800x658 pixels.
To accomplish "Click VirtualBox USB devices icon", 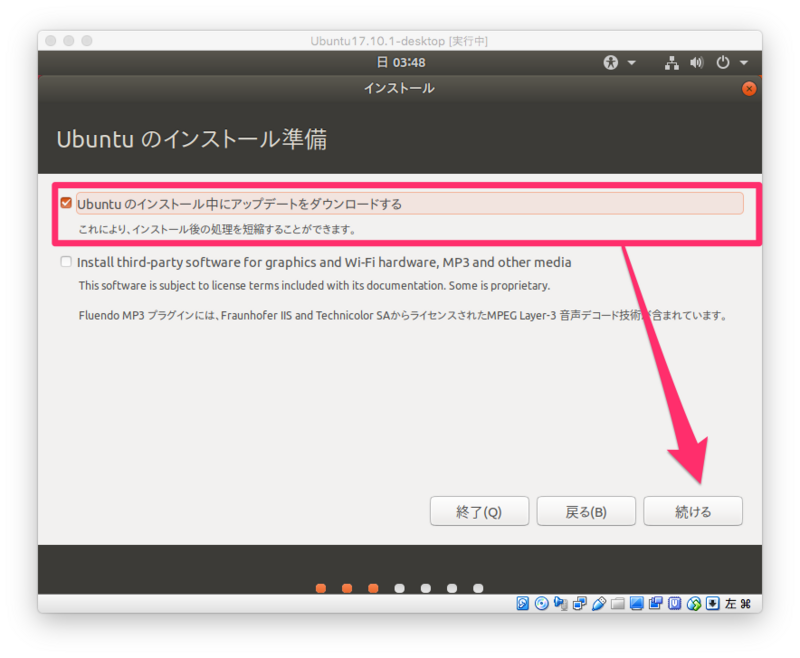I will coord(599,603).
